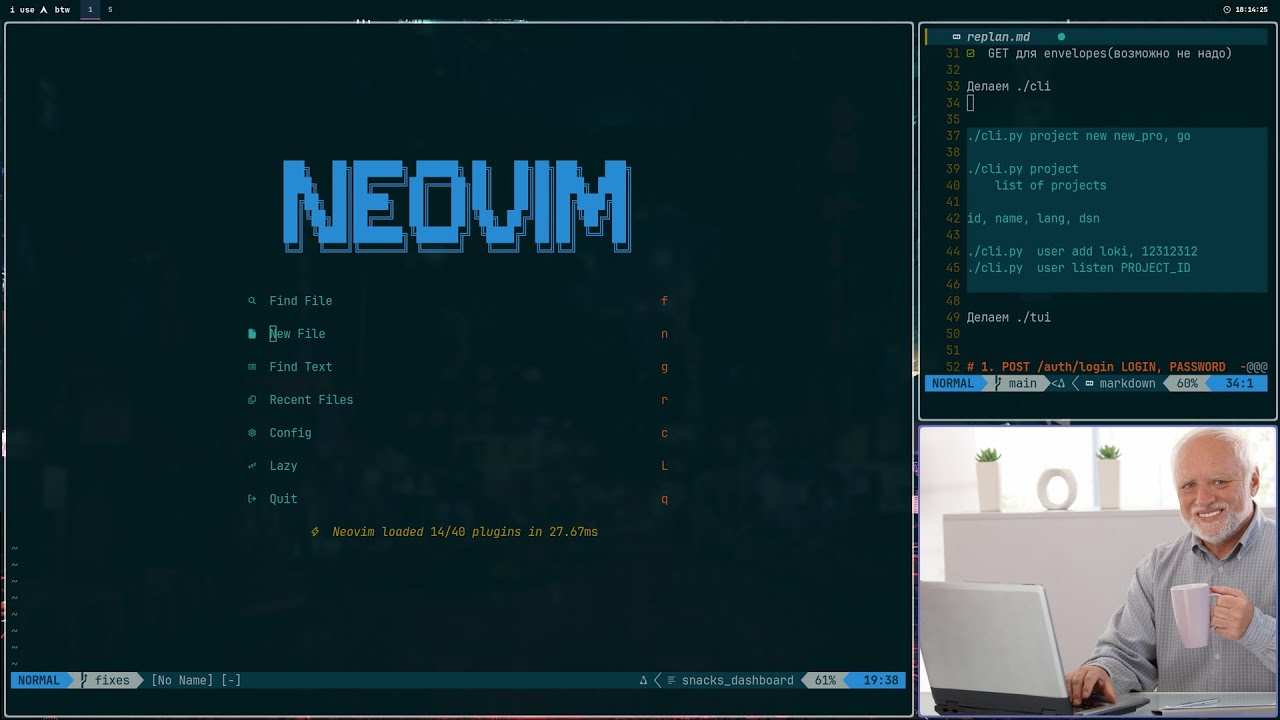The height and width of the screenshot is (720, 1280).
Task: Open Config dashboard entry
Action: [x=290, y=433]
